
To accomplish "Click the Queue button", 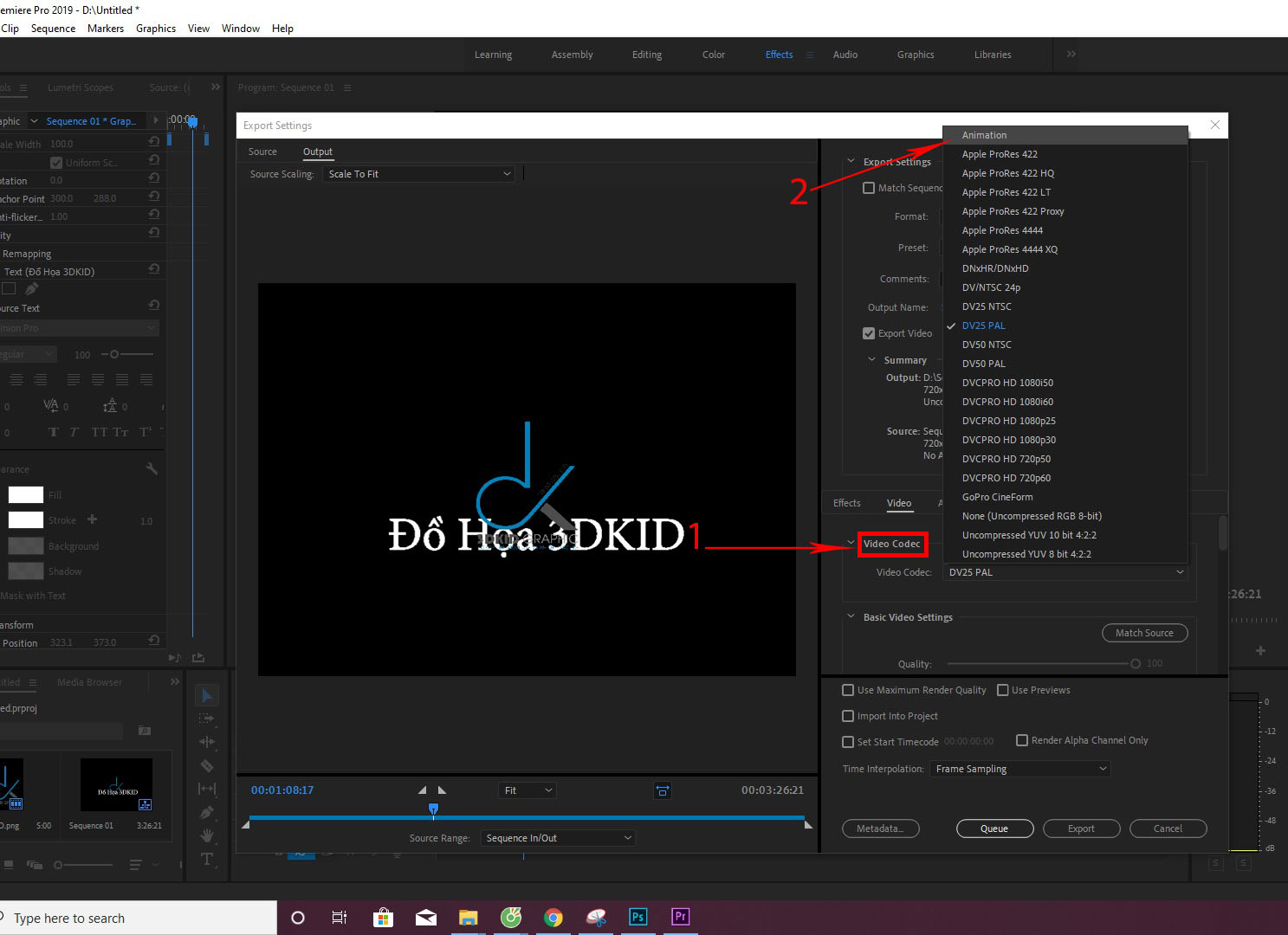I will [x=994, y=829].
